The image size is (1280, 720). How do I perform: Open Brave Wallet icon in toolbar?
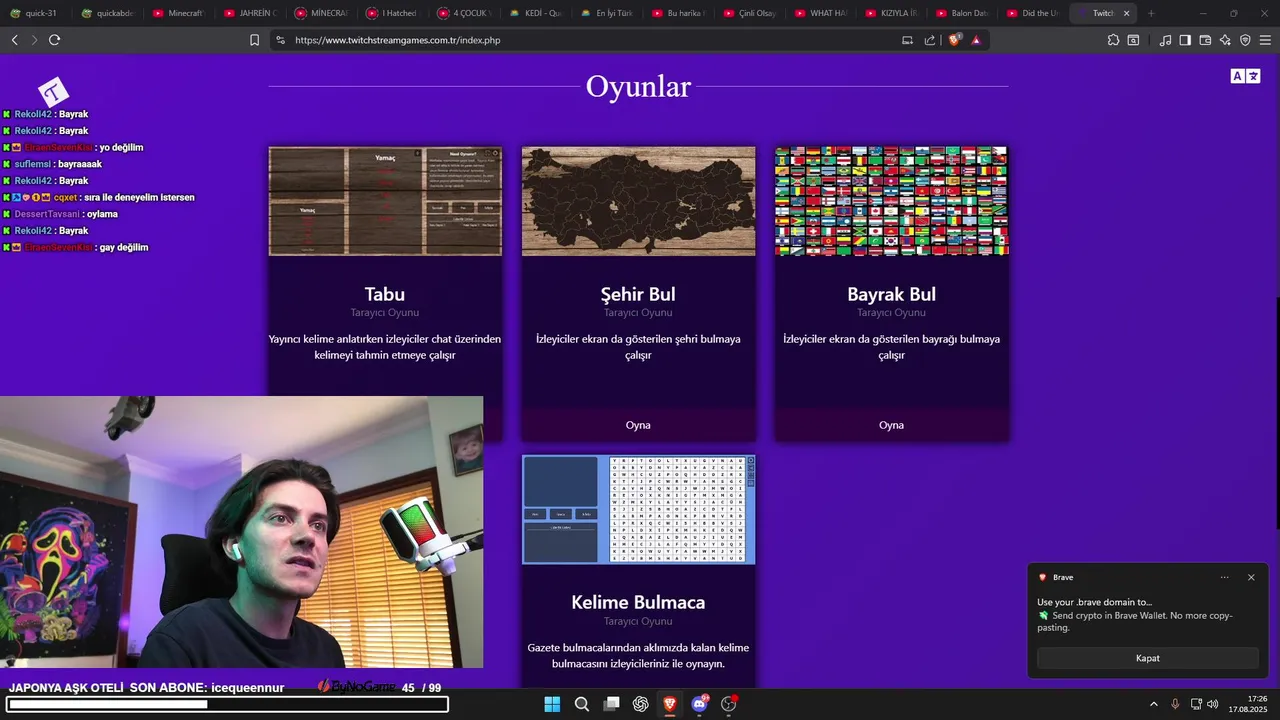[x=1205, y=40]
